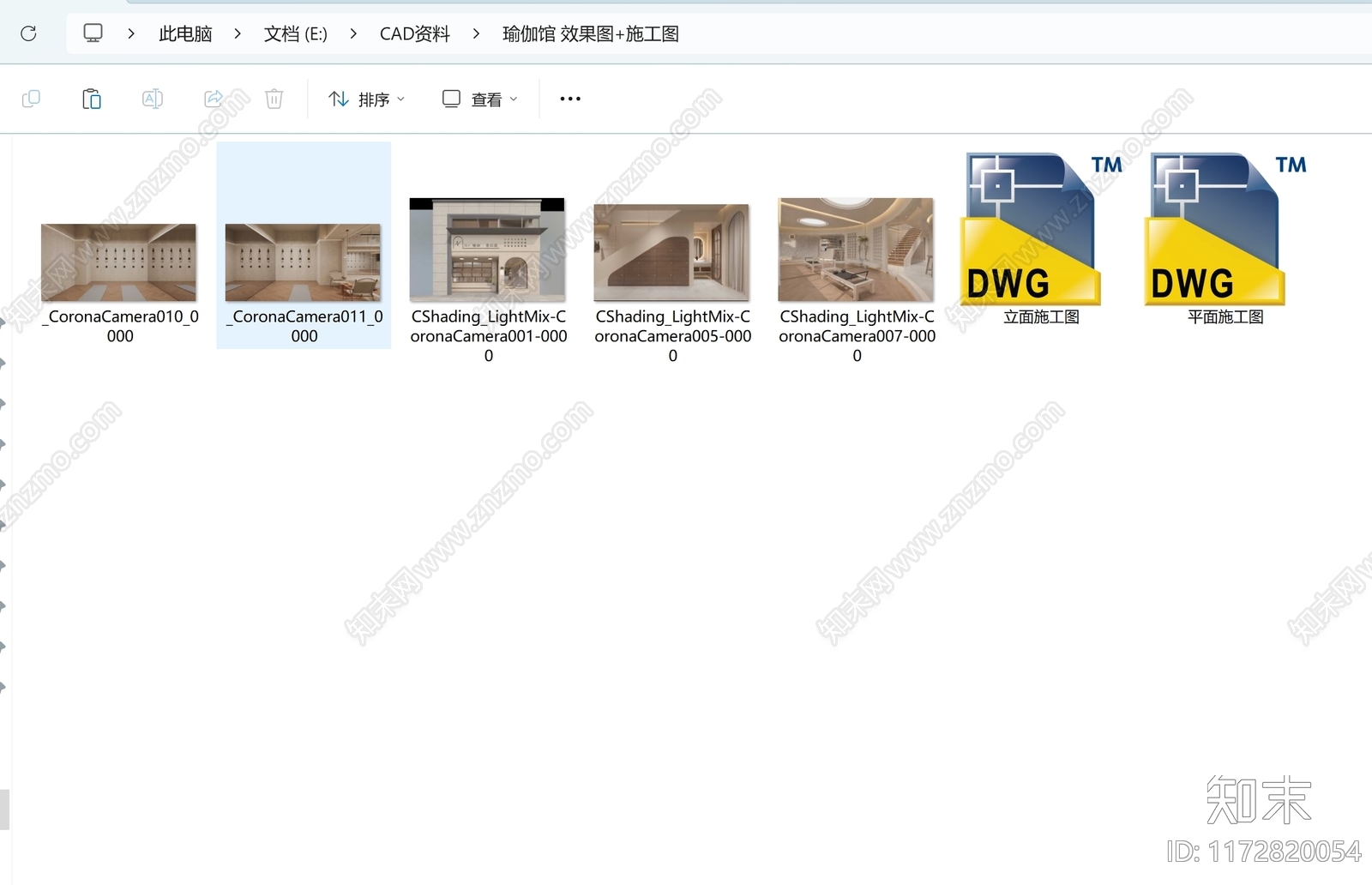
Task: Navigate to CAD资料 in breadcrumb
Action: [x=415, y=33]
